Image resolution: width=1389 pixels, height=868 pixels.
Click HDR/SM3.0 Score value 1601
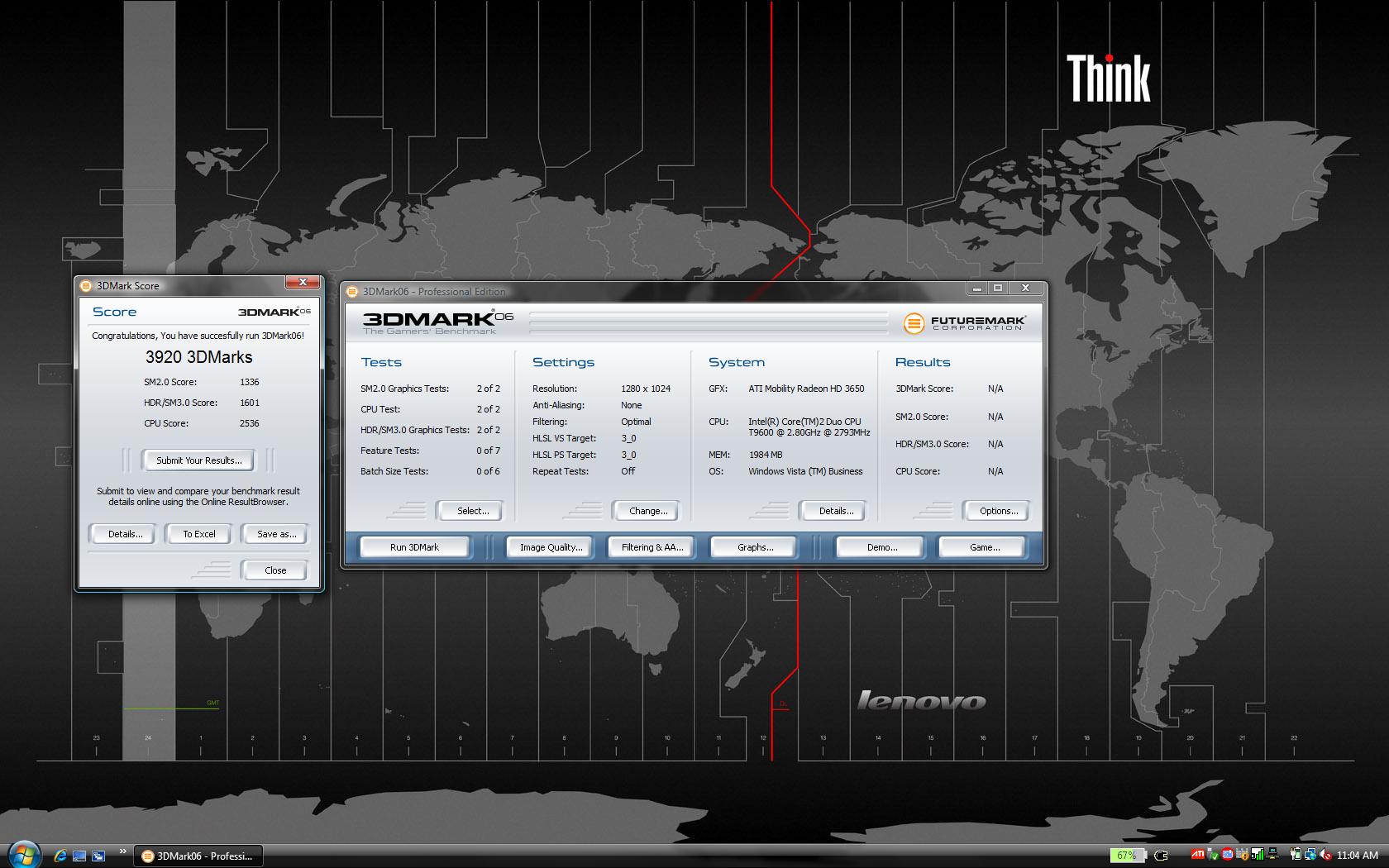pyautogui.click(x=250, y=403)
